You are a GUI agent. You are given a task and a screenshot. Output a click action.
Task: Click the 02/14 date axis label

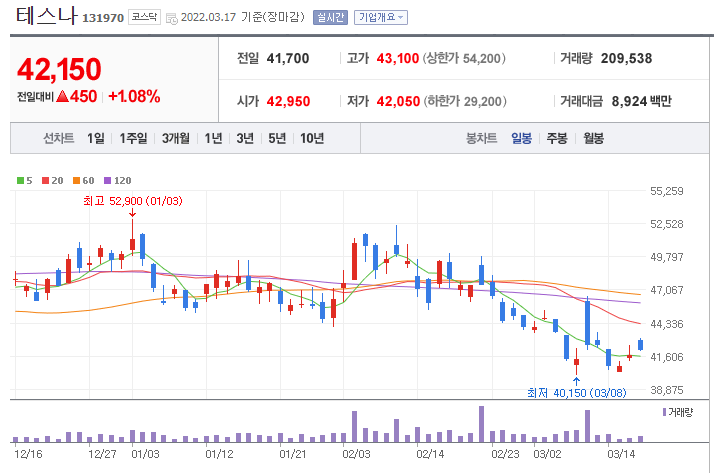[x=430, y=454]
